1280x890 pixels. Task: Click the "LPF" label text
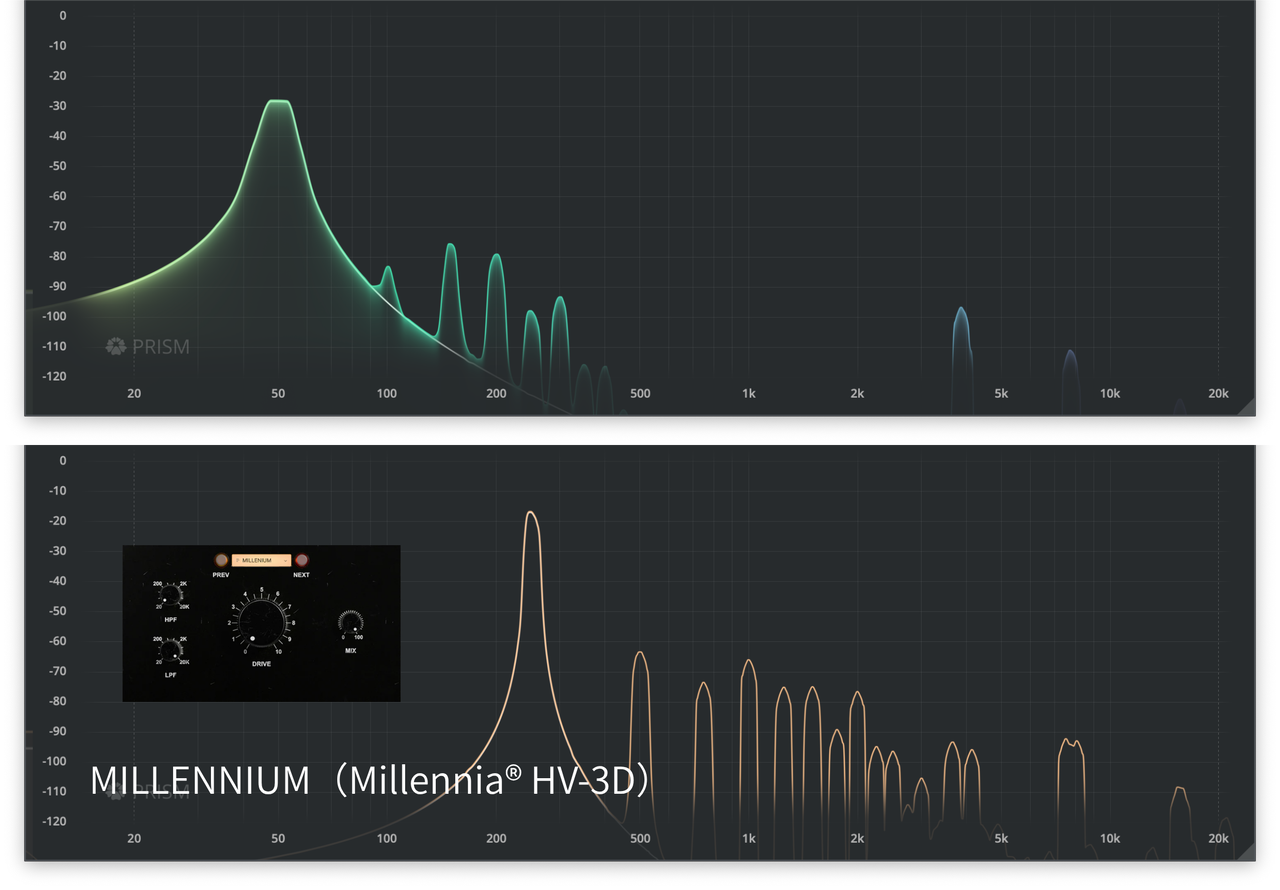pos(170,675)
